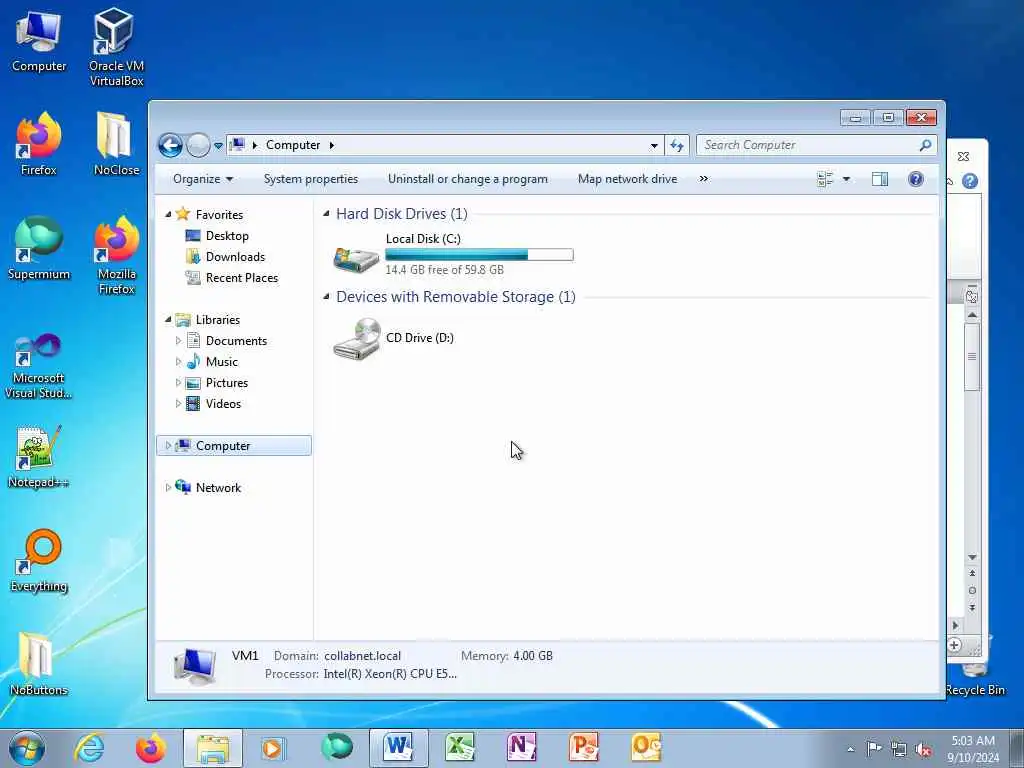Select Recent Places in Favorites
1024x768 pixels.
[232, 278]
